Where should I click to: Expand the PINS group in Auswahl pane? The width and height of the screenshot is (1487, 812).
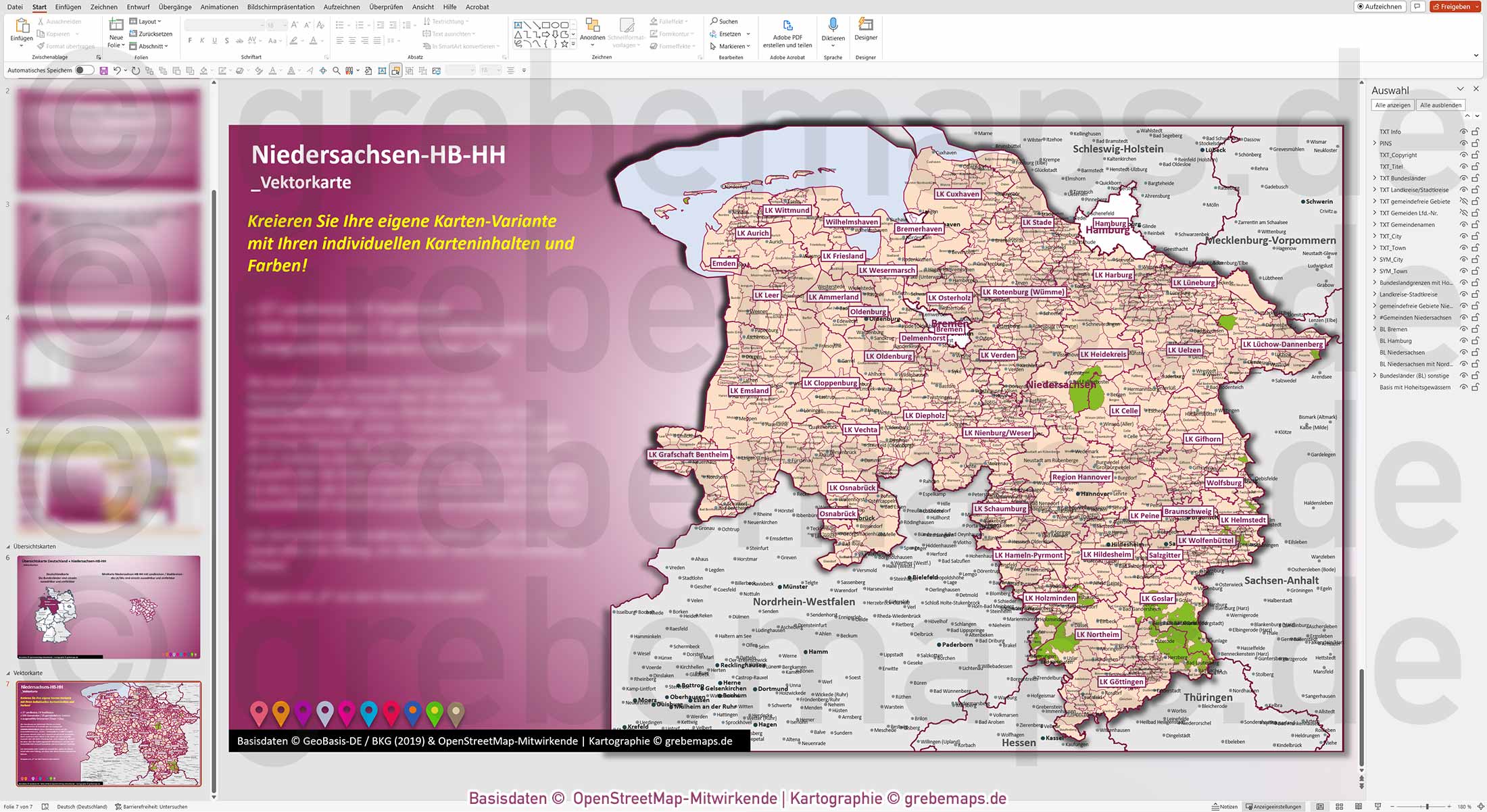pyautogui.click(x=1375, y=143)
